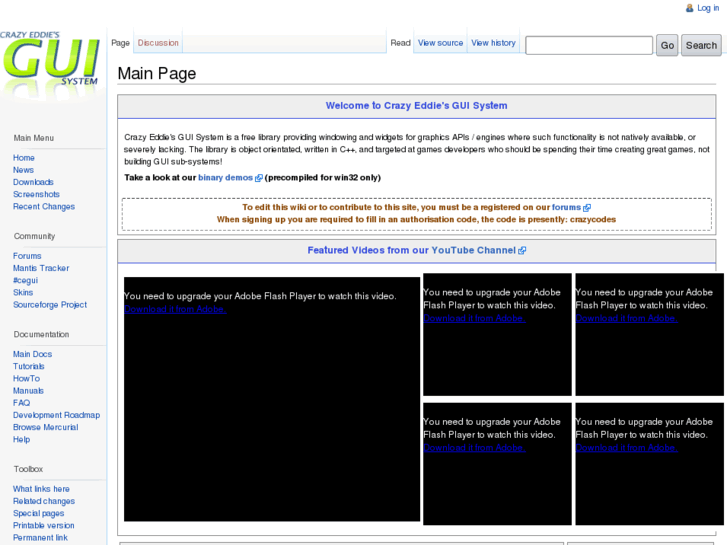Open the Development Roadmap link
The height and width of the screenshot is (545, 727).
tap(56, 415)
